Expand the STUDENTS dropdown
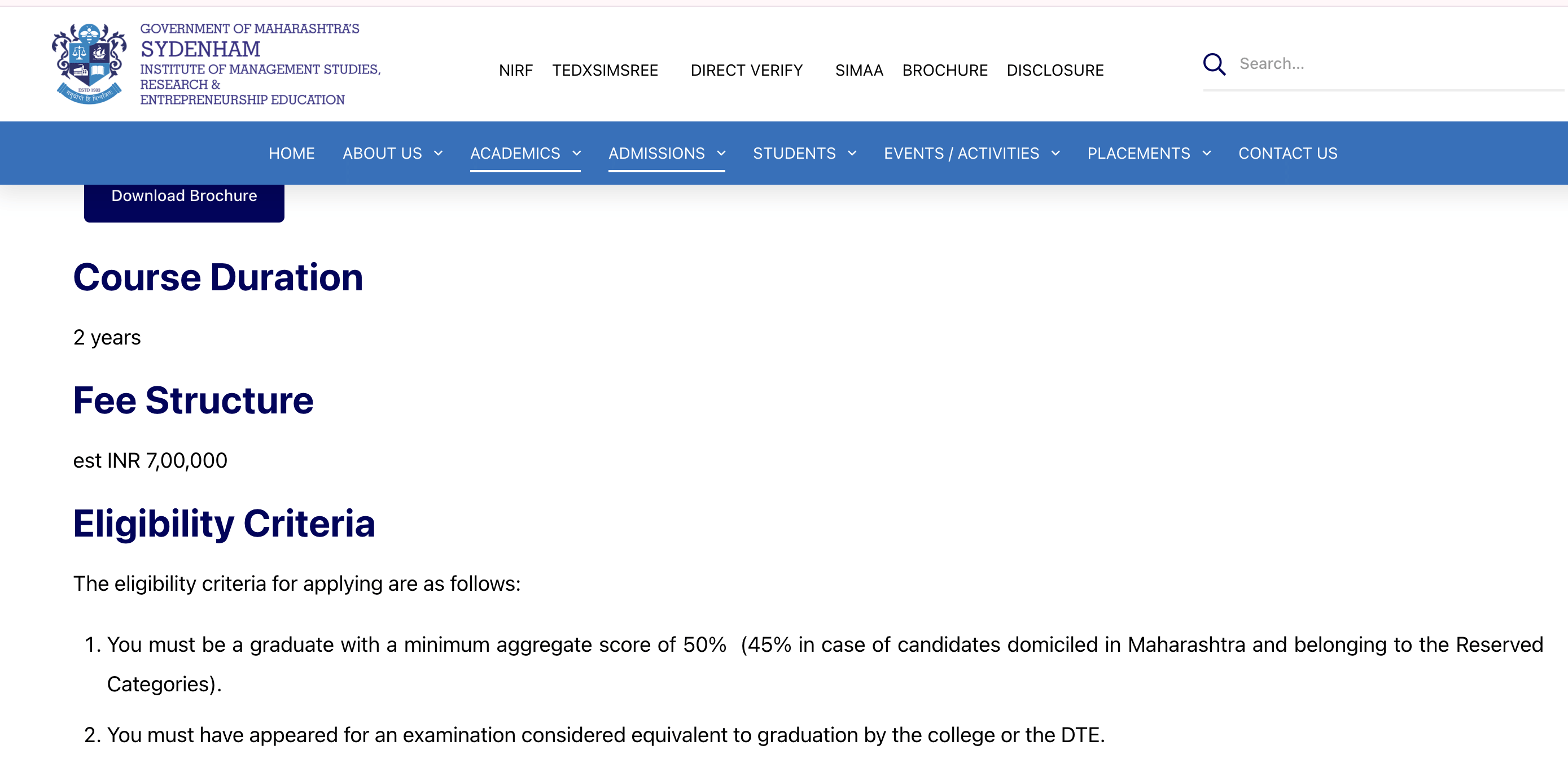Screen dimensions: 1568x767 coord(804,153)
